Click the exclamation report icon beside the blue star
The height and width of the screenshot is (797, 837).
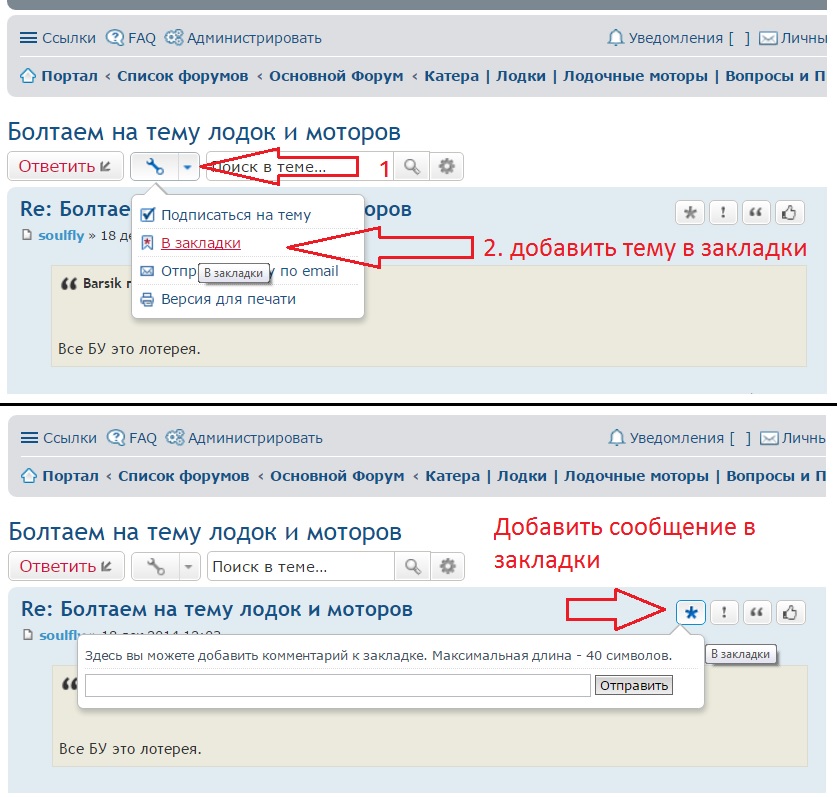pos(724,613)
